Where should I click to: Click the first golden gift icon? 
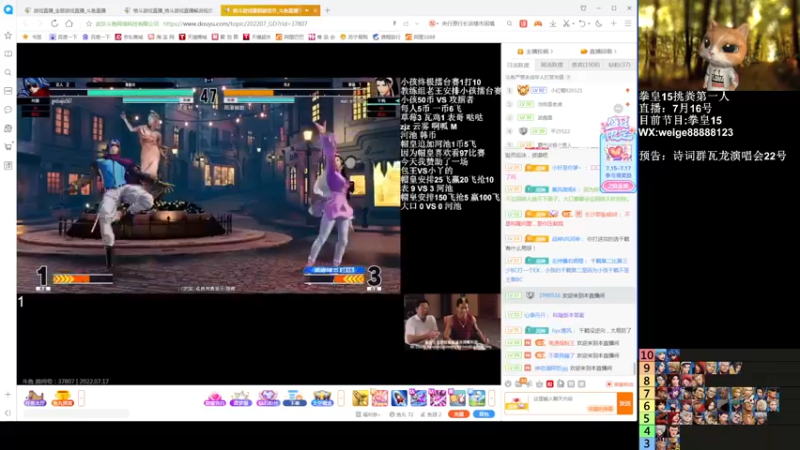(x=360, y=398)
